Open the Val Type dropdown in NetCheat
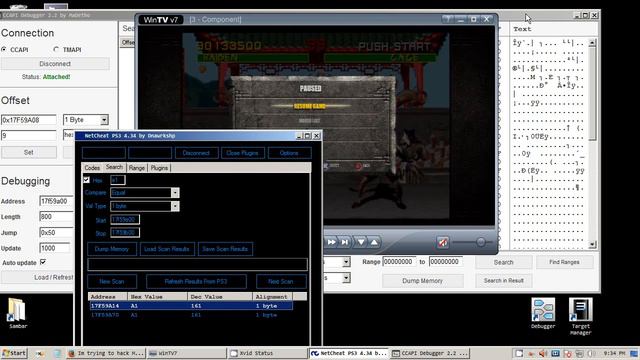Image resolution: width=640 pixels, height=360 pixels. tap(175, 206)
